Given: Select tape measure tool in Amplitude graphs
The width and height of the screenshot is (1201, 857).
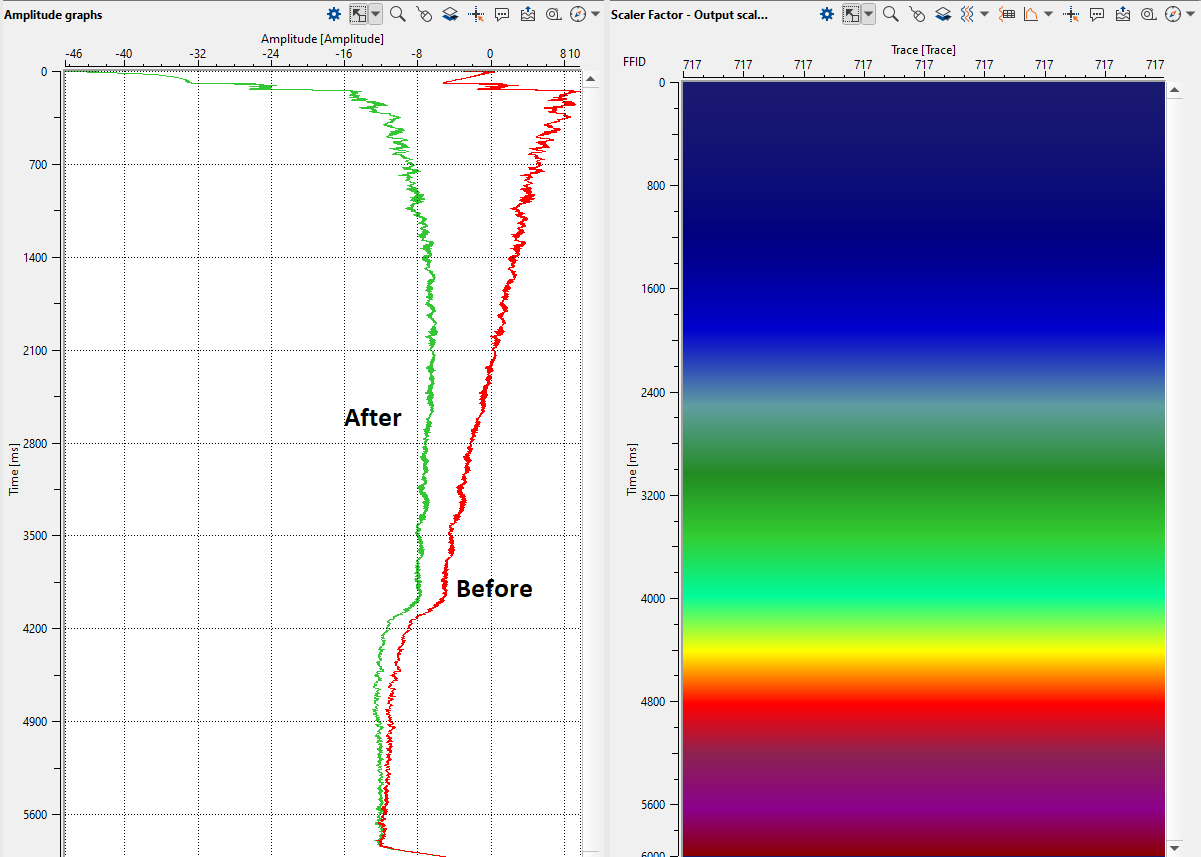Looking at the screenshot, I should coord(553,14).
